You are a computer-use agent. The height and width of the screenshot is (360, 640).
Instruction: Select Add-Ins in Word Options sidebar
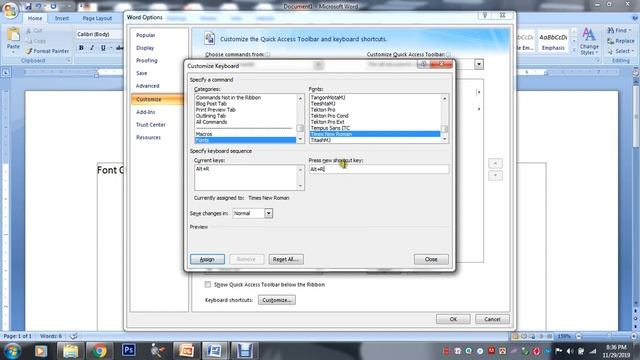click(146, 112)
